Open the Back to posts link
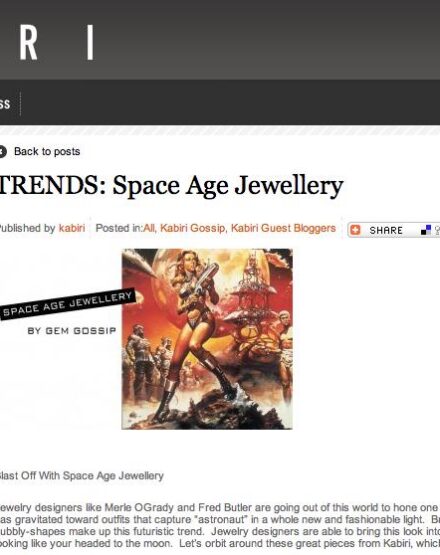The width and height of the screenshot is (440, 555). (47, 151)
